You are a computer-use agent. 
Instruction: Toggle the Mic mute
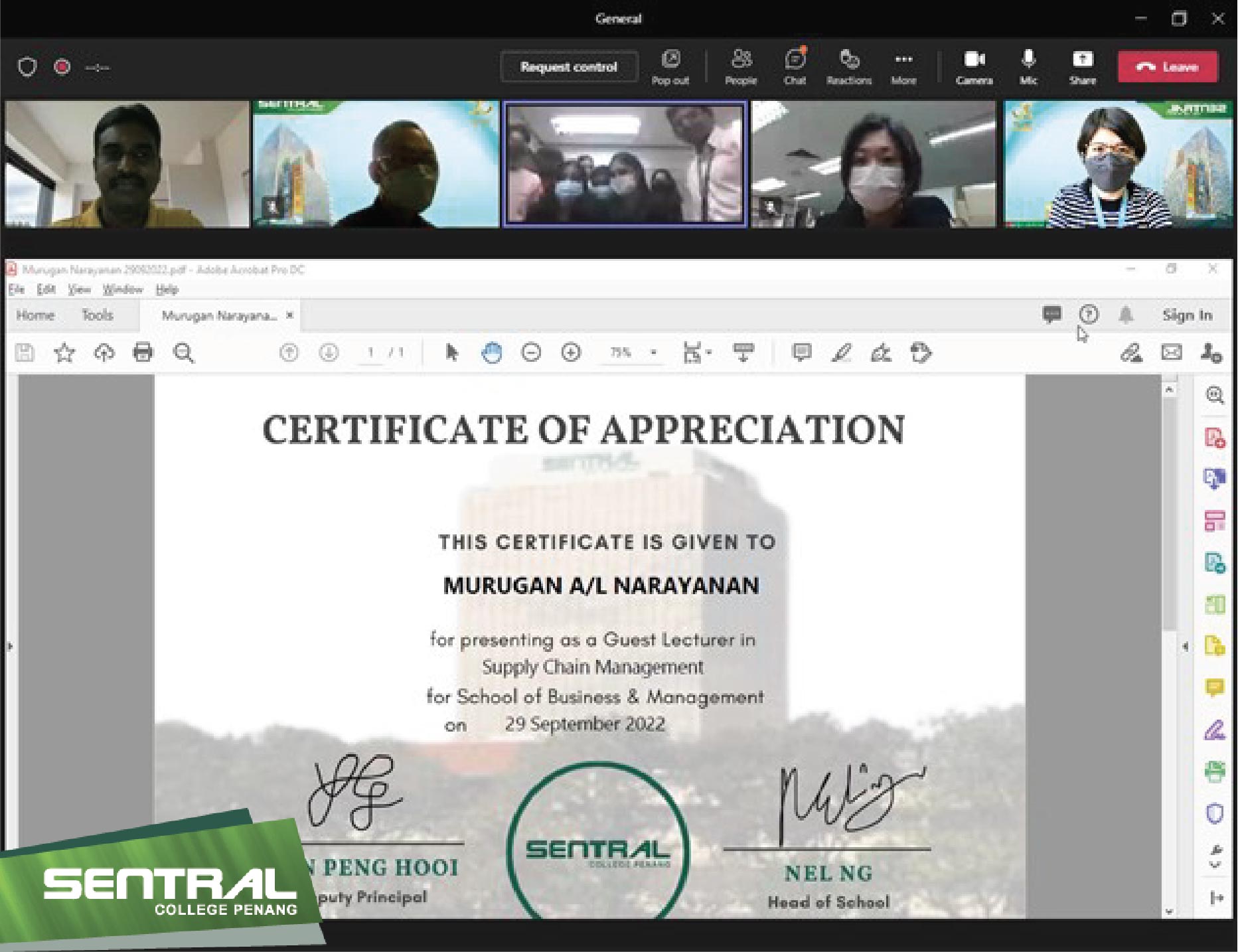[x=1028, y=67]
